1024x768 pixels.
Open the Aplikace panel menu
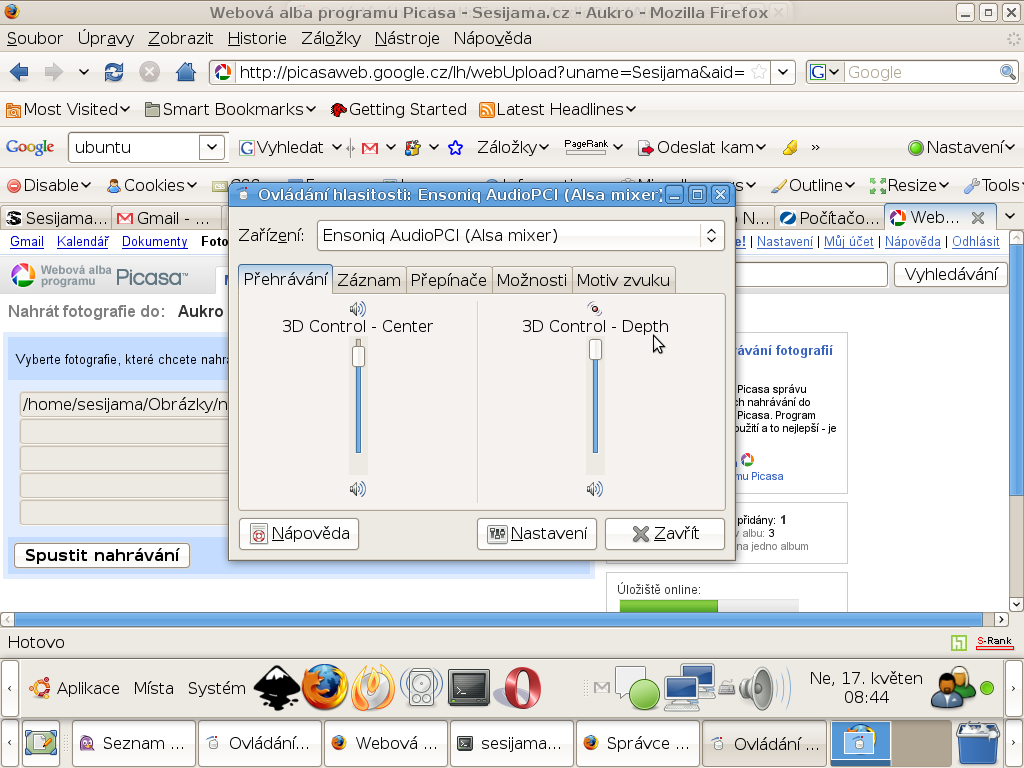pyautogui.click(x=74, y=688)
